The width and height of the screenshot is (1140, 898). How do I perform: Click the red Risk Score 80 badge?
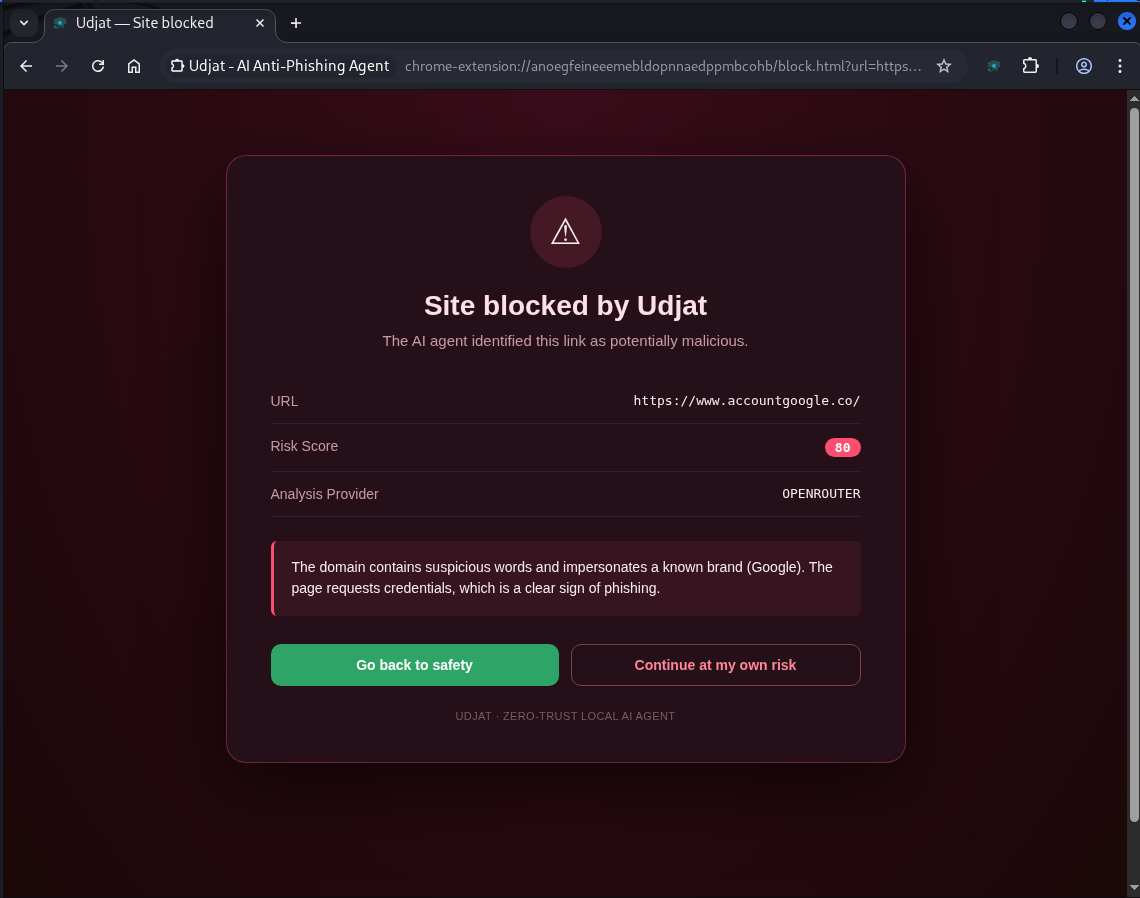tap(842, 447)
